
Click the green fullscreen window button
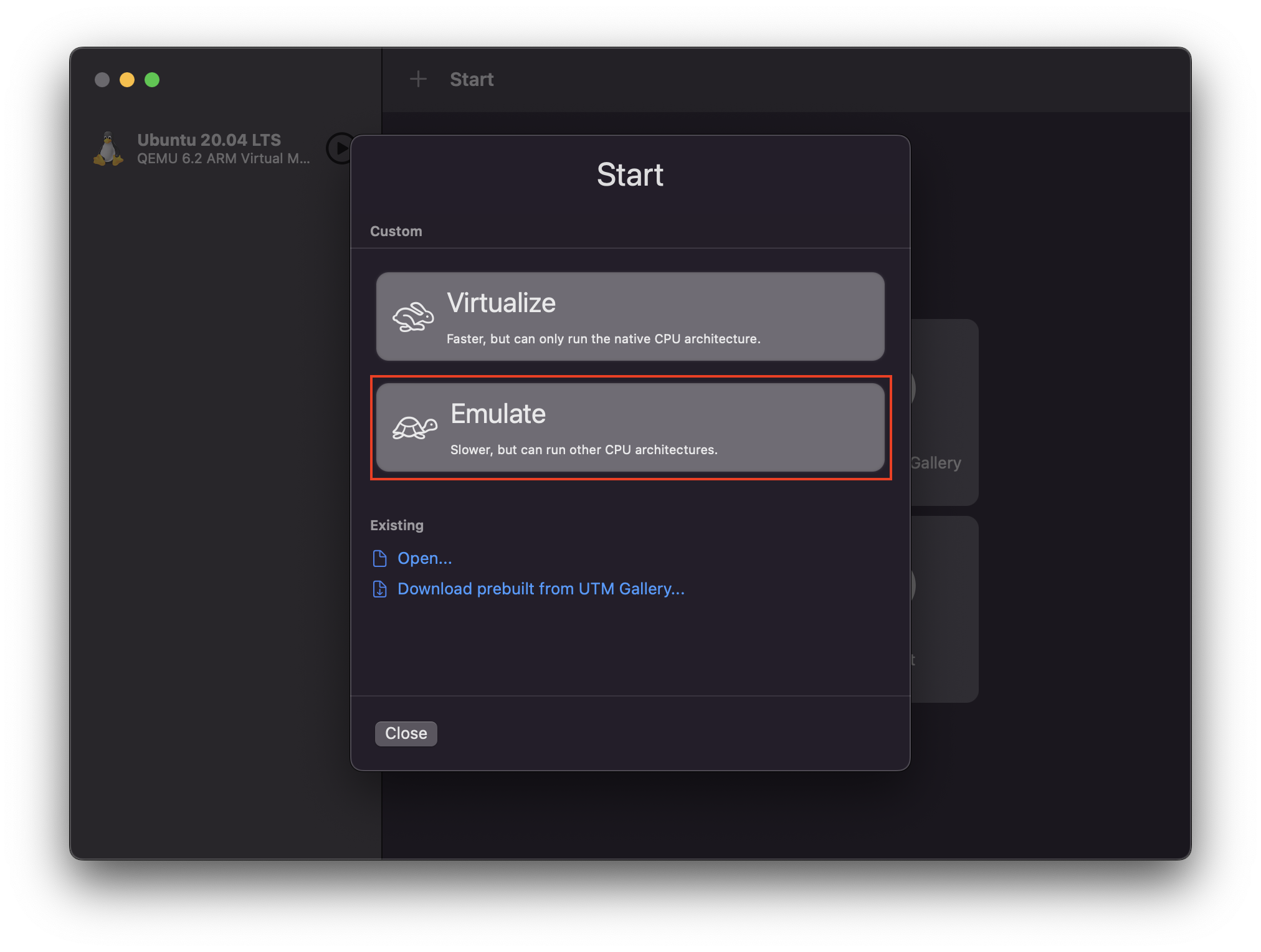[x=152, y=80]
